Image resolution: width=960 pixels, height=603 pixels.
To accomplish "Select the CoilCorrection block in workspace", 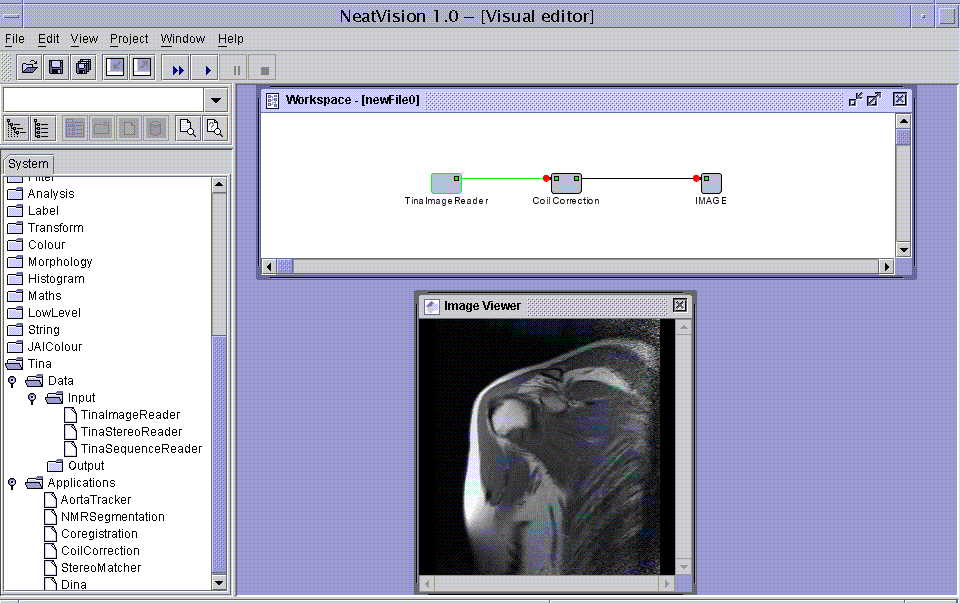I will coord(566,183).
